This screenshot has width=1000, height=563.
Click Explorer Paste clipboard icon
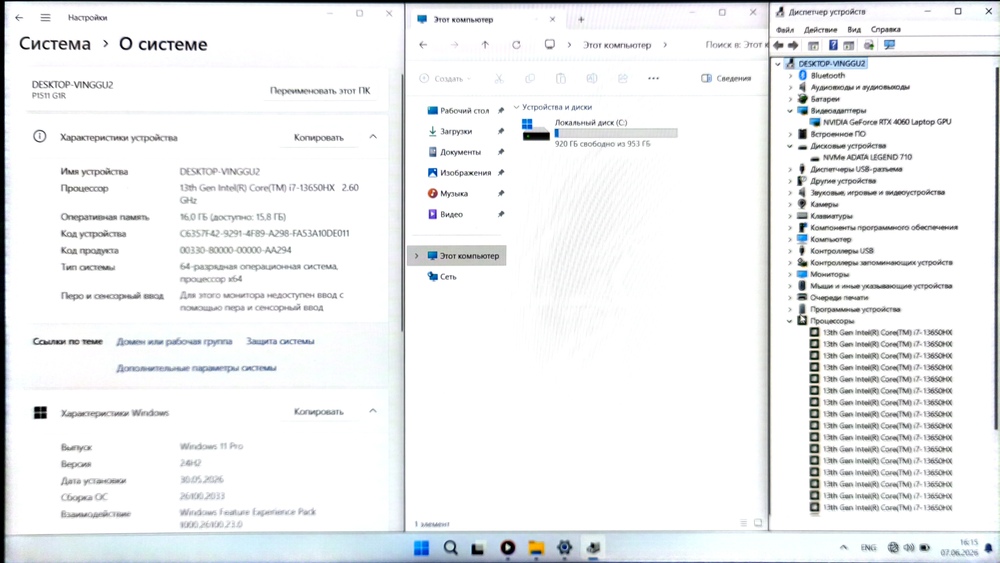click(561, 78)
